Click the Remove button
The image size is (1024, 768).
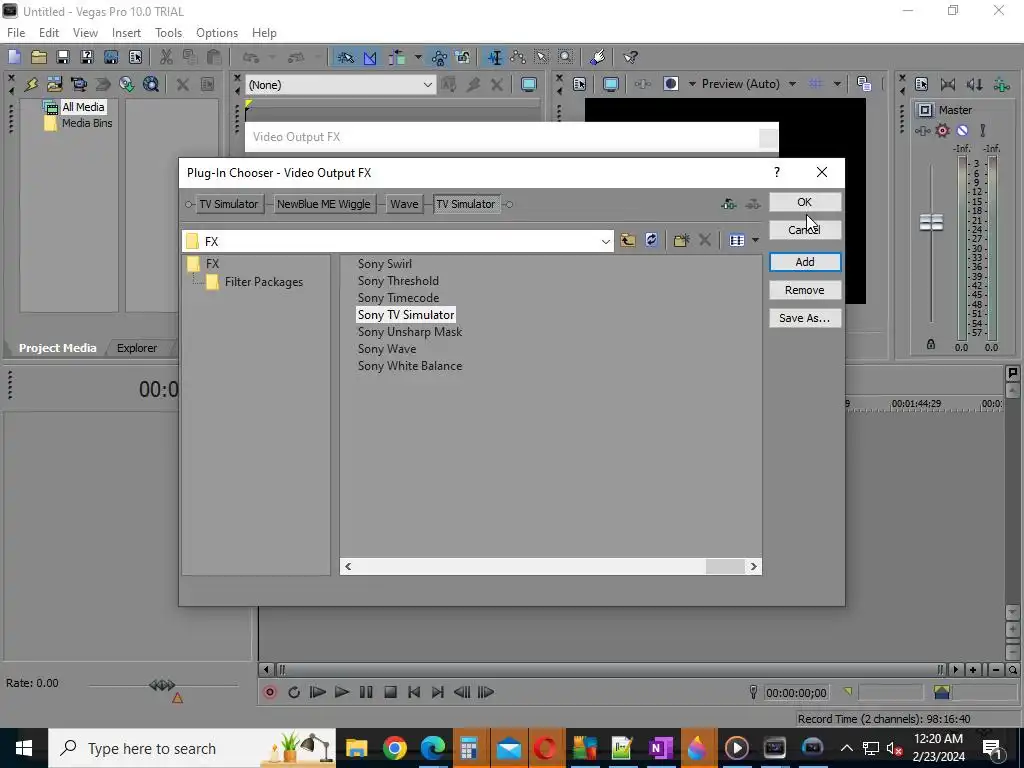coord(805,290)
